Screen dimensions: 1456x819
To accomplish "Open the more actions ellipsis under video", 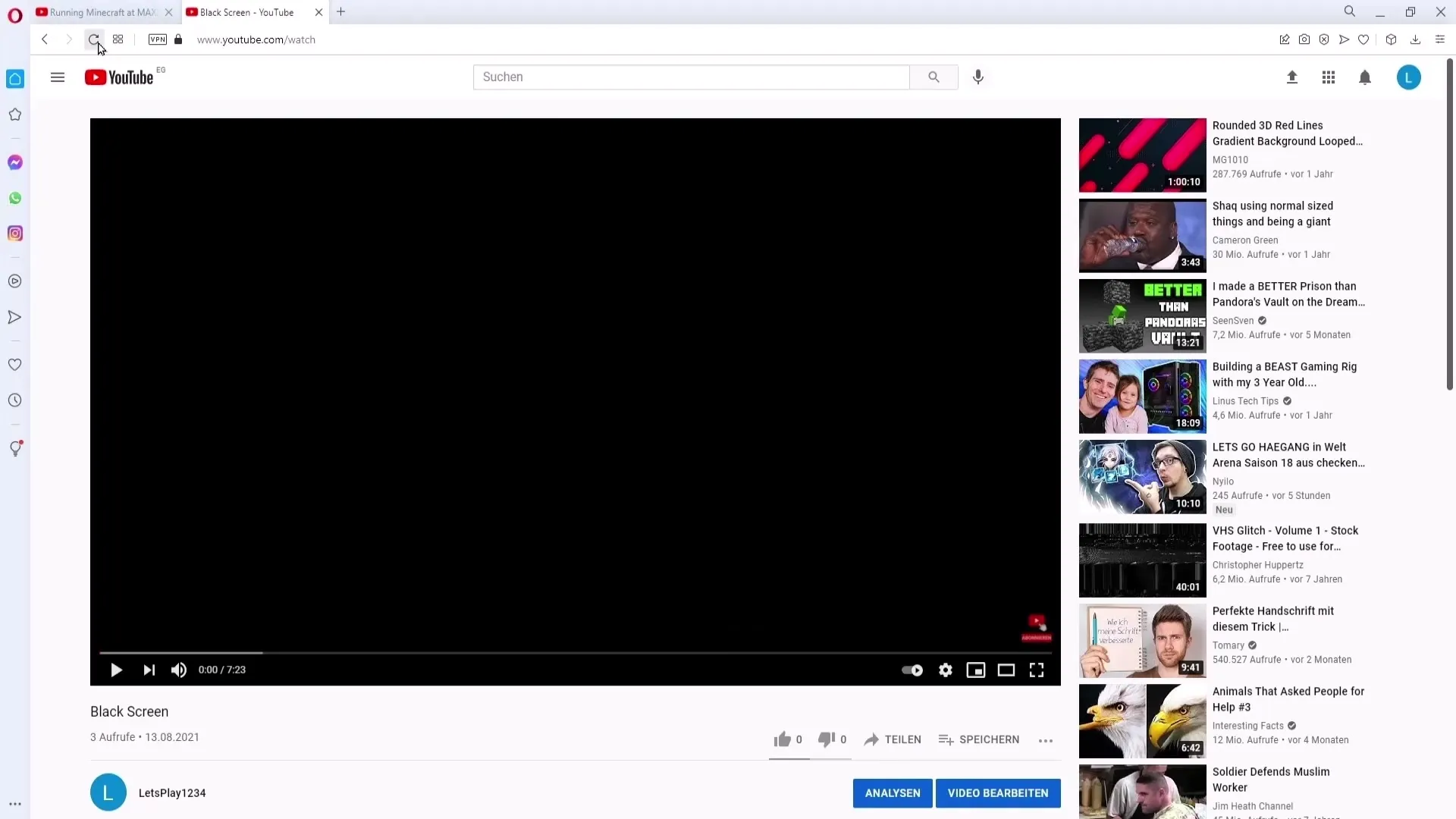I will (1046, 740).
